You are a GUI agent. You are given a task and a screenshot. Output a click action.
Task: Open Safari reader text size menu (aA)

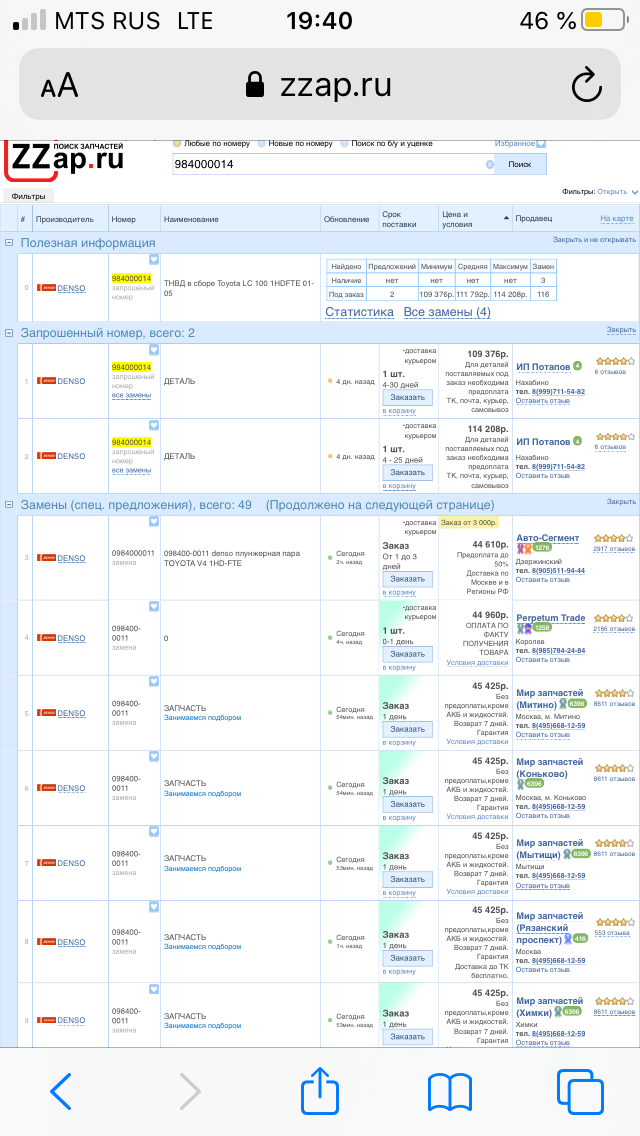59,87
